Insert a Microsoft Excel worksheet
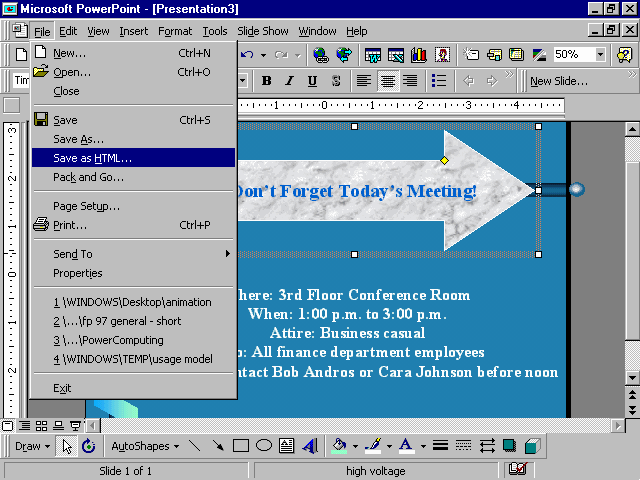Viewport: 640px width, 480px height. (x=396, y=55)
